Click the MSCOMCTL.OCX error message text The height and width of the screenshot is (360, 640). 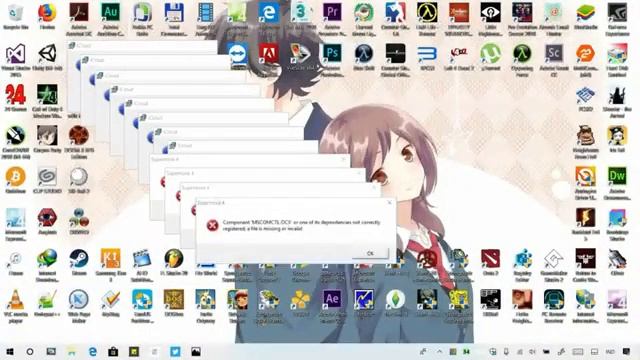[x=301, y=225]
